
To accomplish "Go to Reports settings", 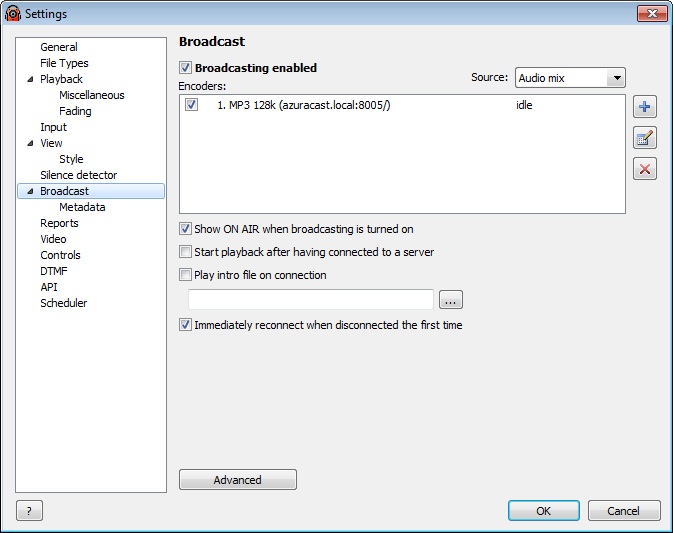I will click(59, 223).
